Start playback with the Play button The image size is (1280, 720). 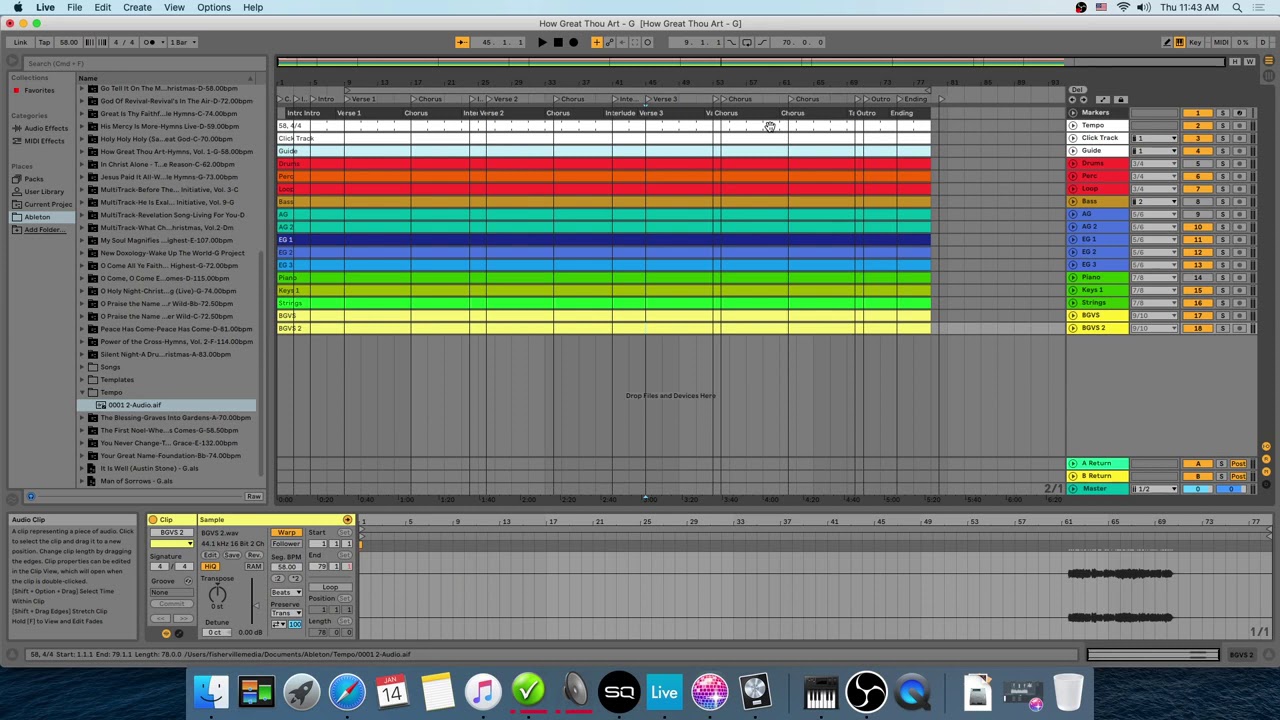[542, 42]
